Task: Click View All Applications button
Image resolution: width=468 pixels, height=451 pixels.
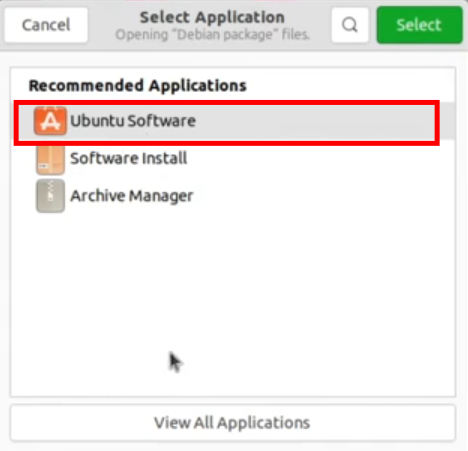Action: click(233, 423)
